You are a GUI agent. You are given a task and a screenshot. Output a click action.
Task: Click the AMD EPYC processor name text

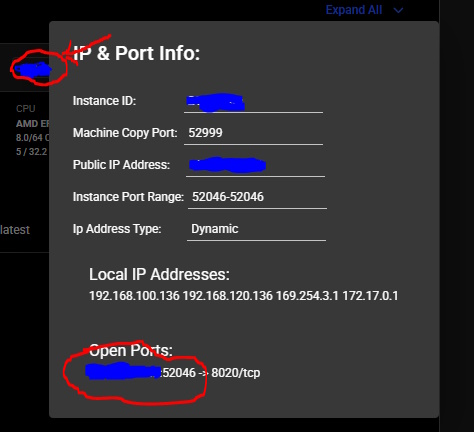click(33, 124)
